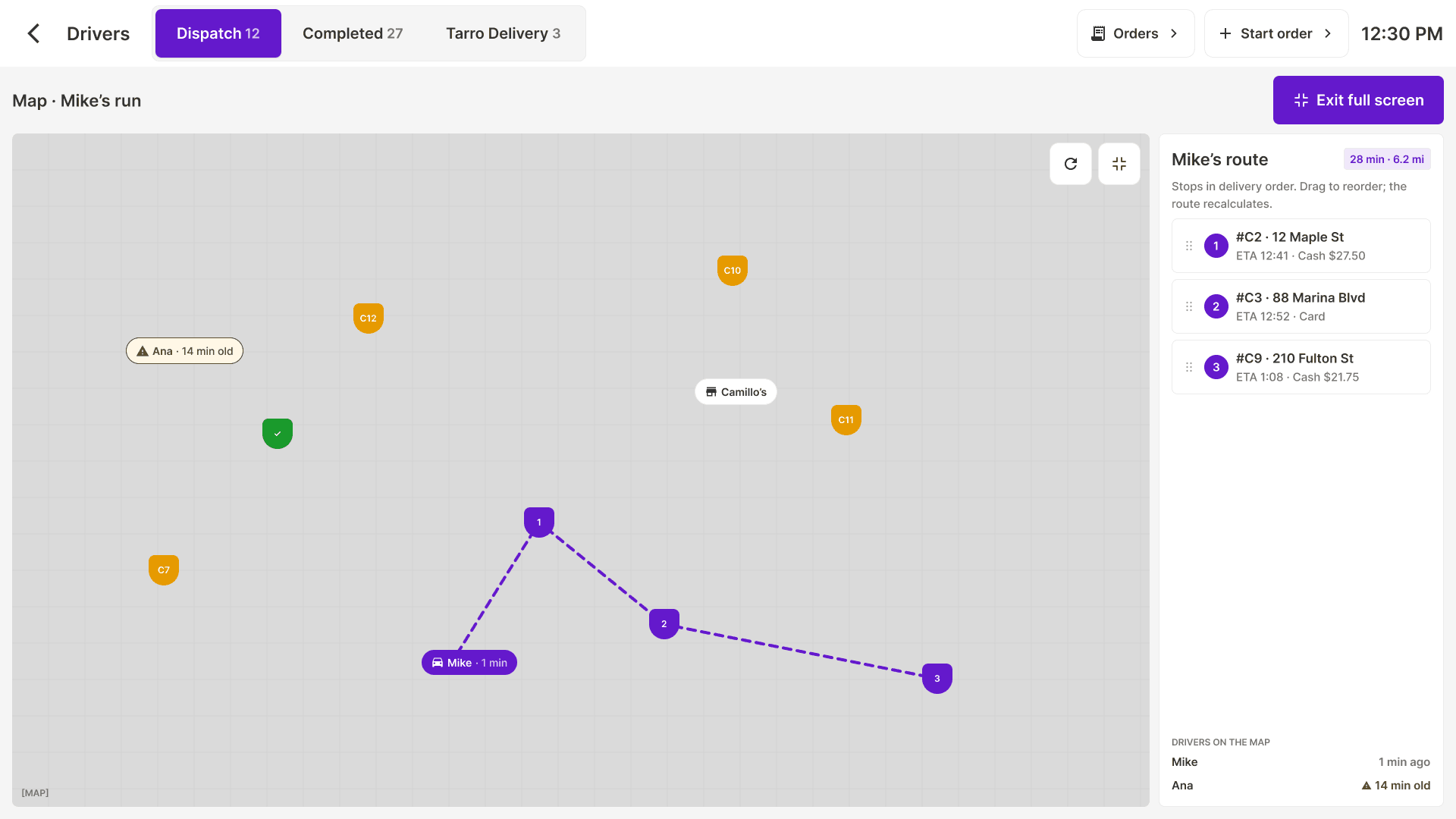
Task: Grab drag handle for #C3 stop
Action: [x=1189, y=306]
